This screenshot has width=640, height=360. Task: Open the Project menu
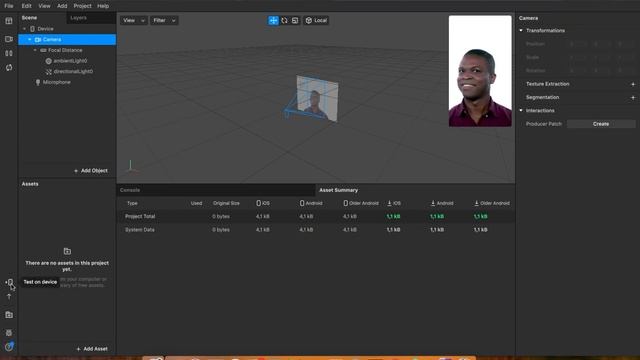[x=82, y=6]
